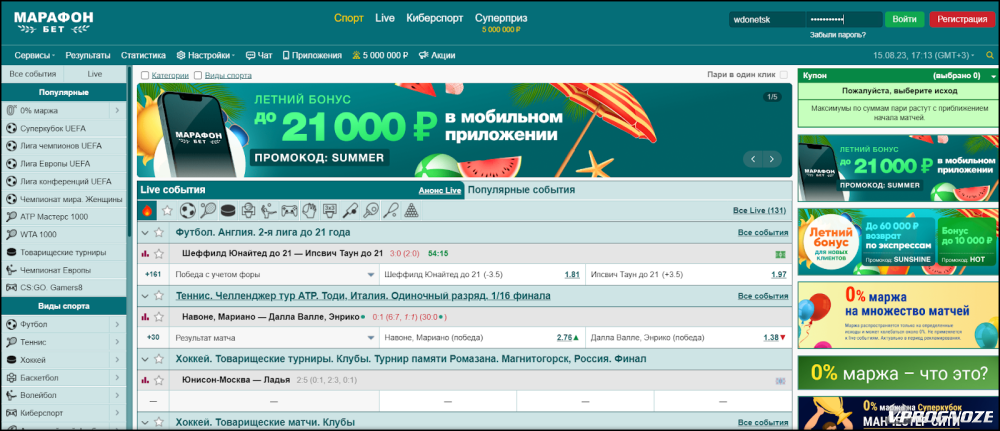Select the fire popular live events icon
Image resolution: width=1000 pixels, height=431 pixels.
pos(147,210)
